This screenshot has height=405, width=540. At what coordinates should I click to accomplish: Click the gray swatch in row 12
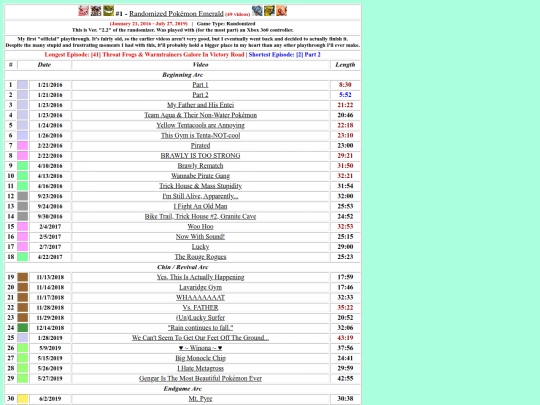pos(23,196)
